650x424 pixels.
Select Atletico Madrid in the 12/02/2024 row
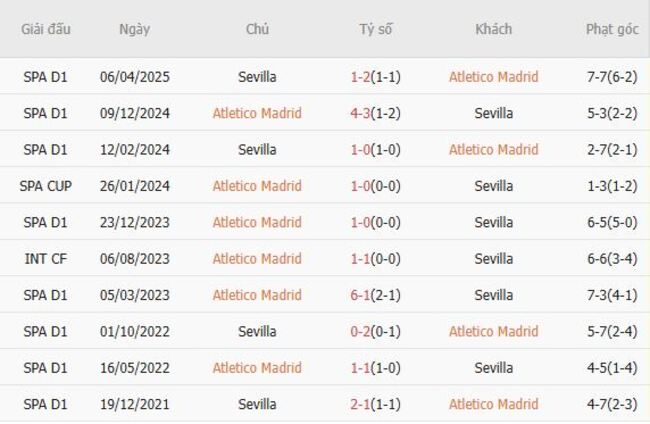[x=493, y=150]
